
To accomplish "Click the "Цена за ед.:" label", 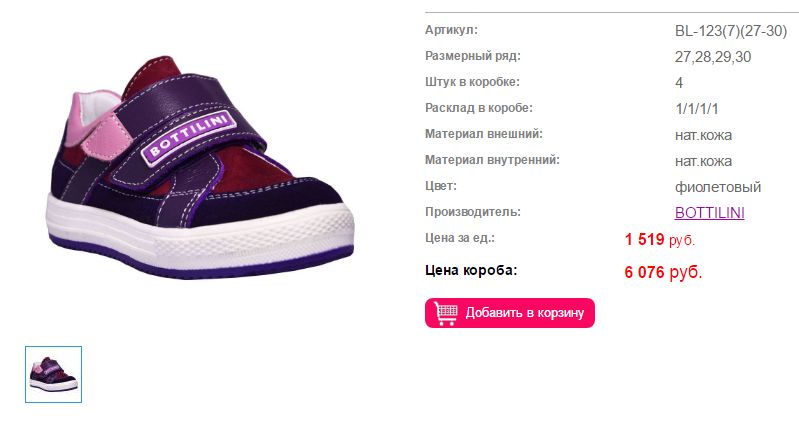I will click(460, 238).
